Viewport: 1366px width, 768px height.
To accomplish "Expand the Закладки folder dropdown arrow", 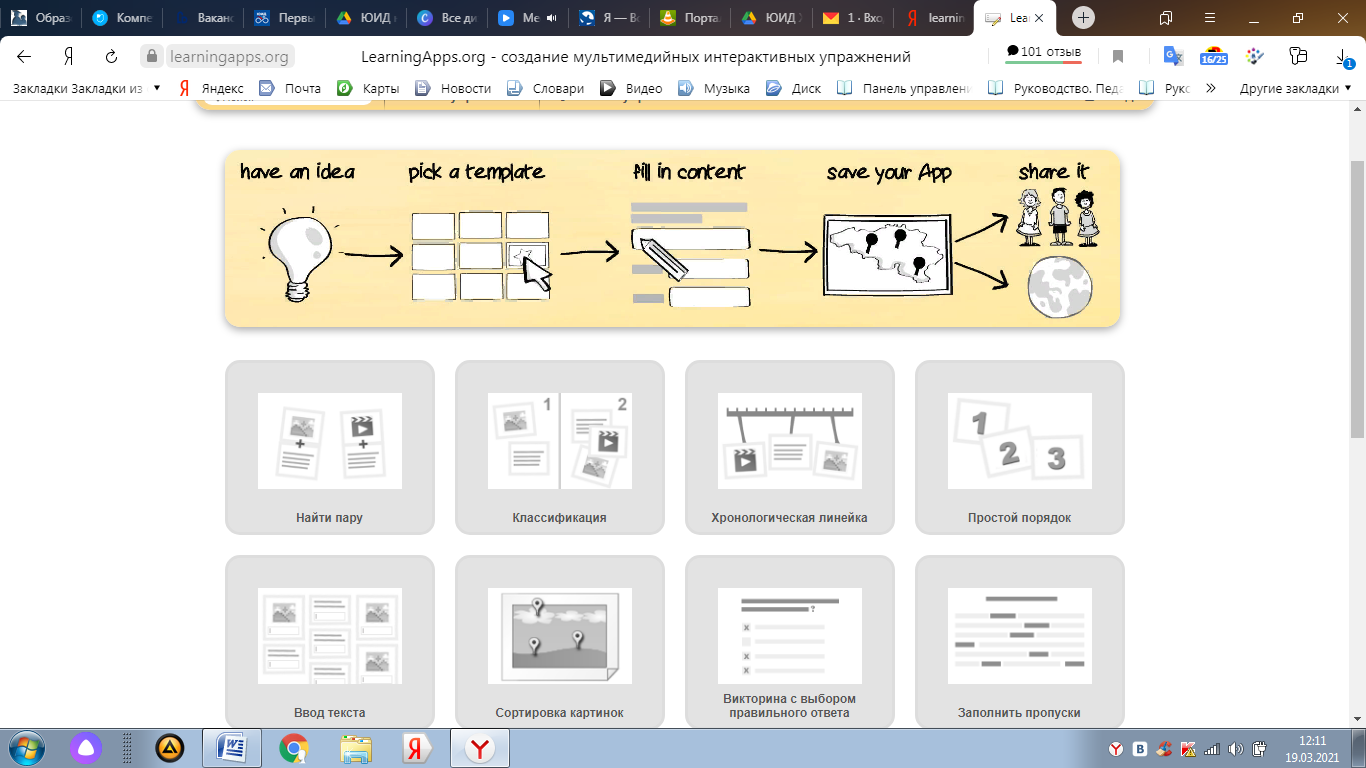I will [x=157, y=88].
